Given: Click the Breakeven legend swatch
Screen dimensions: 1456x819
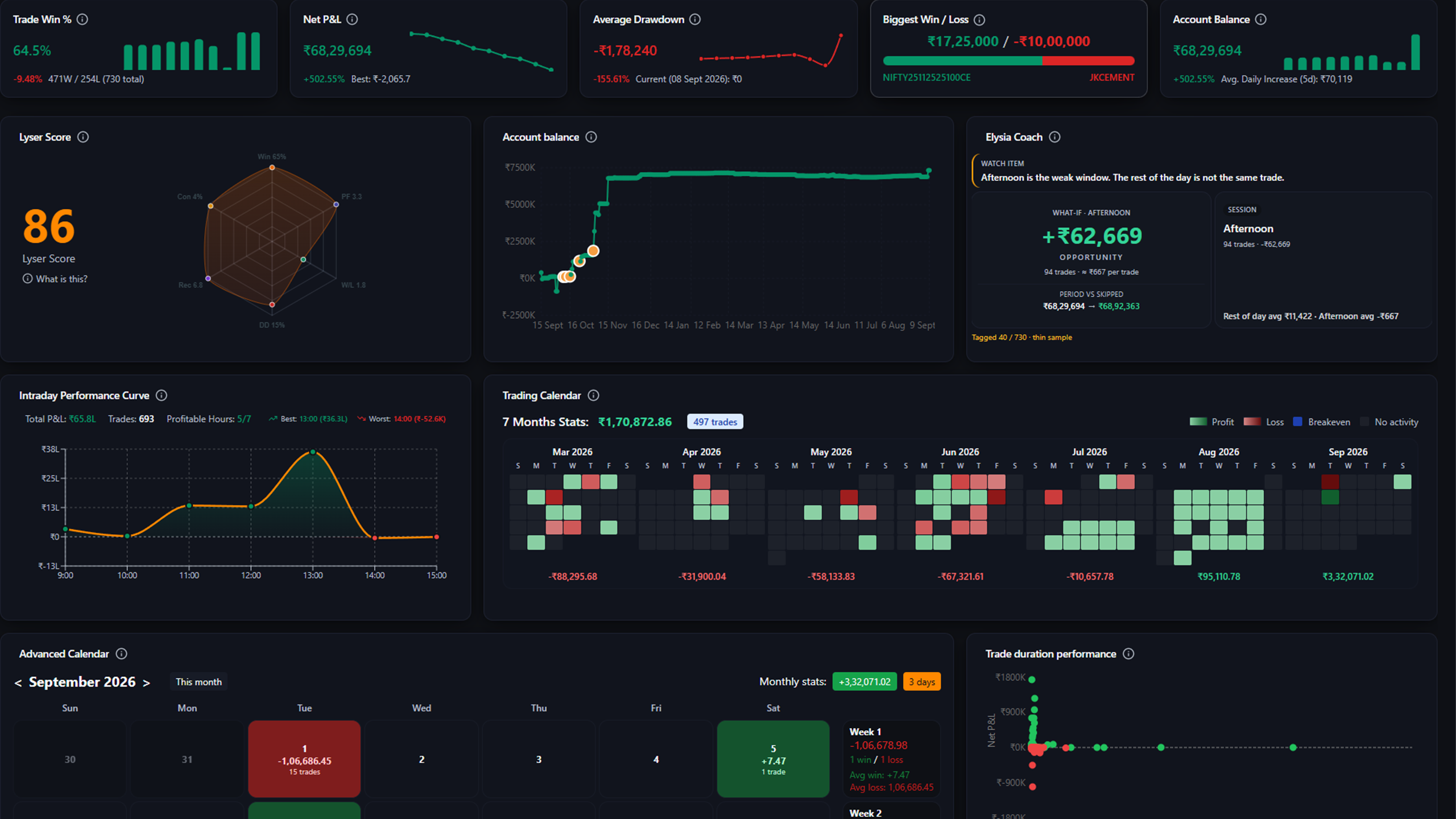Looking at the screenshot, I should pos(1298,422).
